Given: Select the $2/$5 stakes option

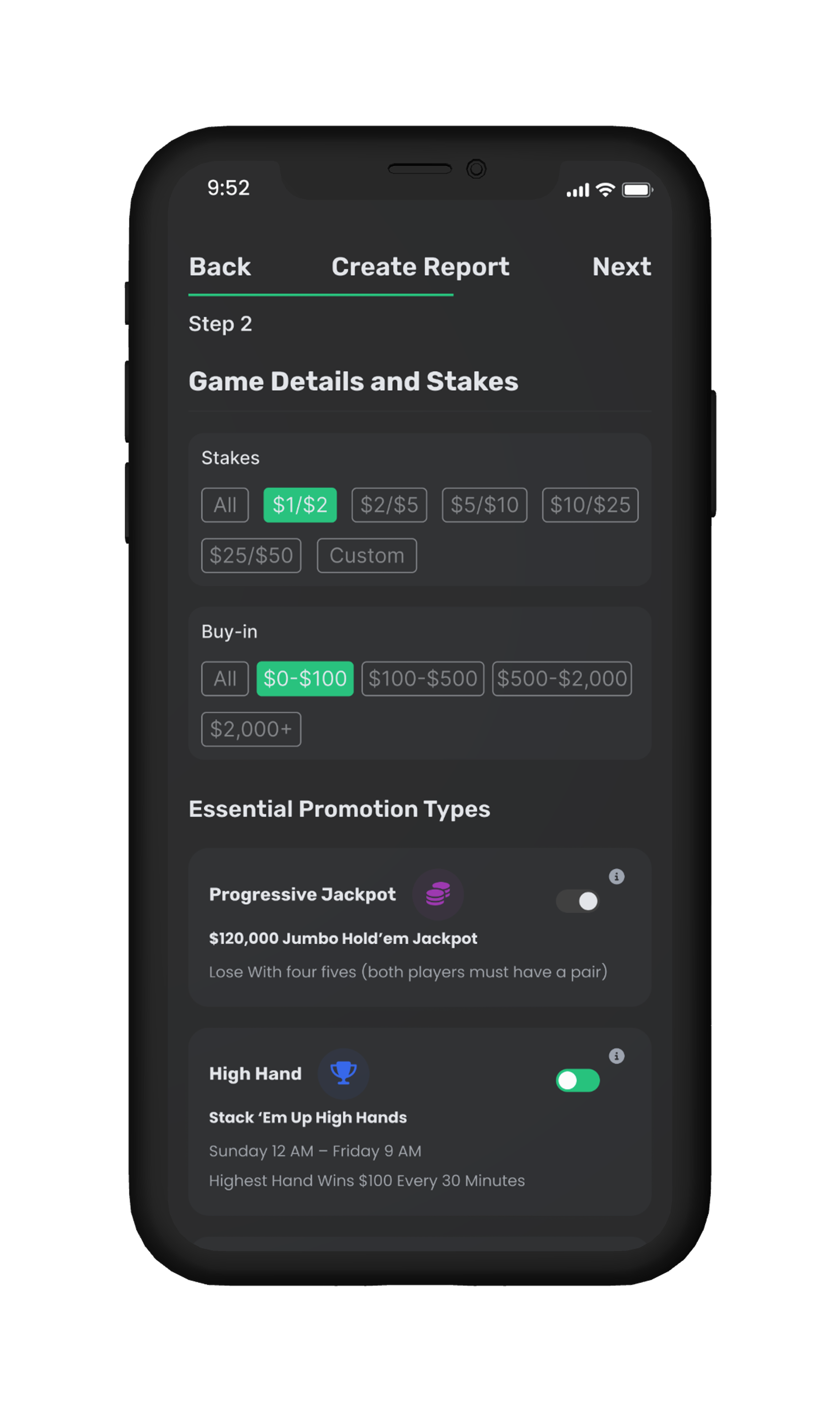Looking at the screenshot, I should [x=389, y=505].
